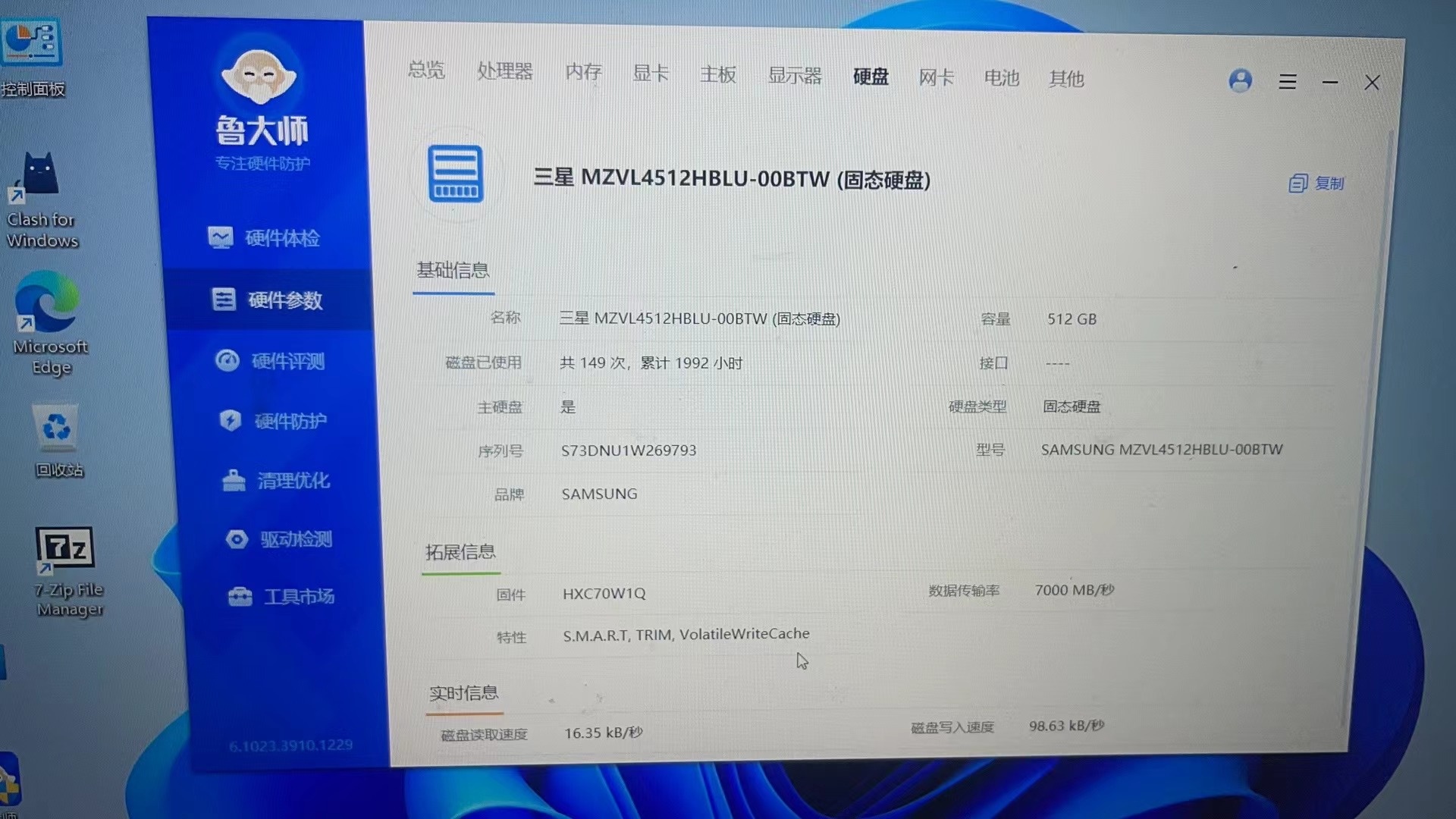The image size is (1456, 819).
Task: Open 7-Zip File Manager desktop shortcut
Action: [68, 573]
